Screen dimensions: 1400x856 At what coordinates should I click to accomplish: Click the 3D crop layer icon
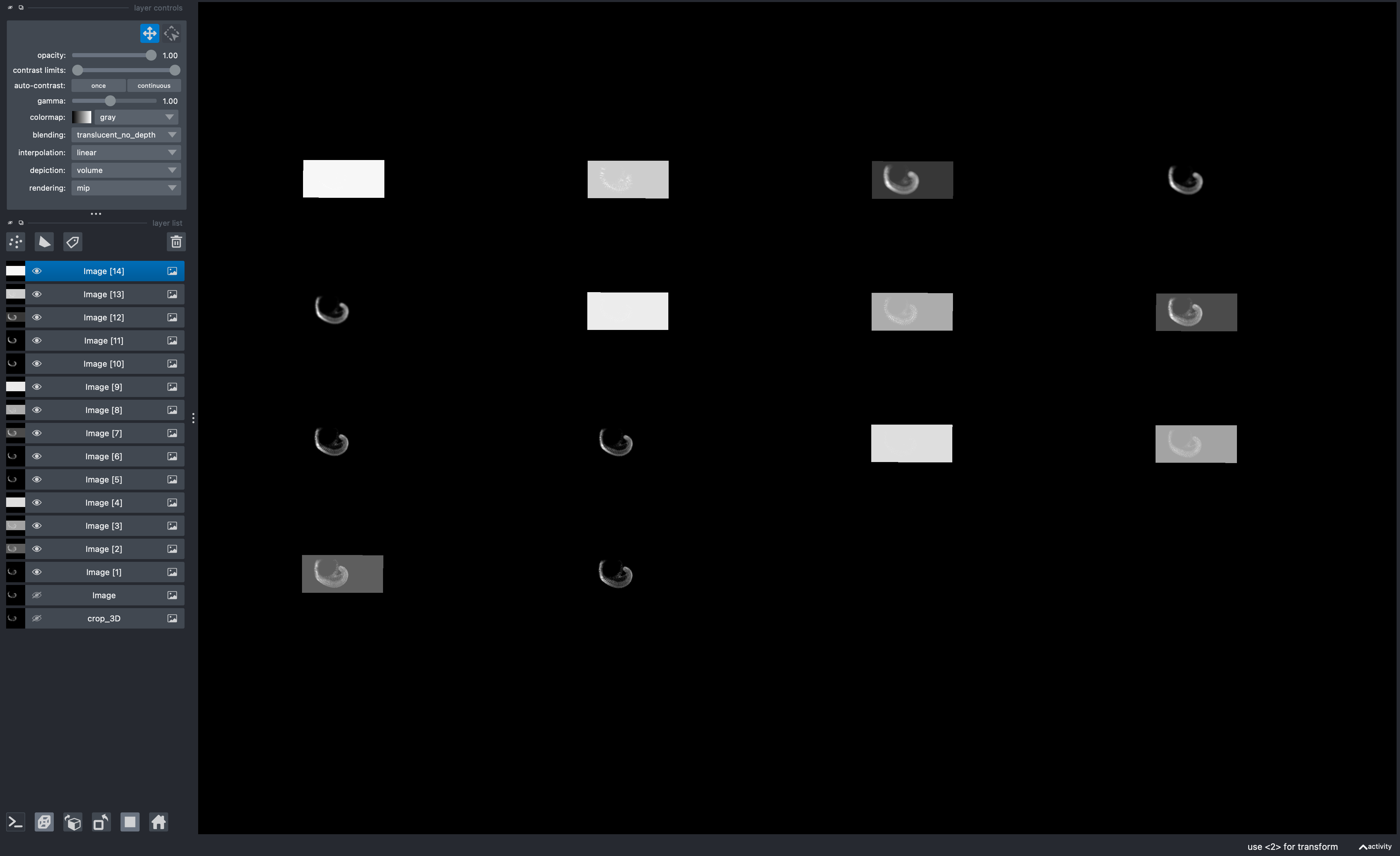point(171,618)
